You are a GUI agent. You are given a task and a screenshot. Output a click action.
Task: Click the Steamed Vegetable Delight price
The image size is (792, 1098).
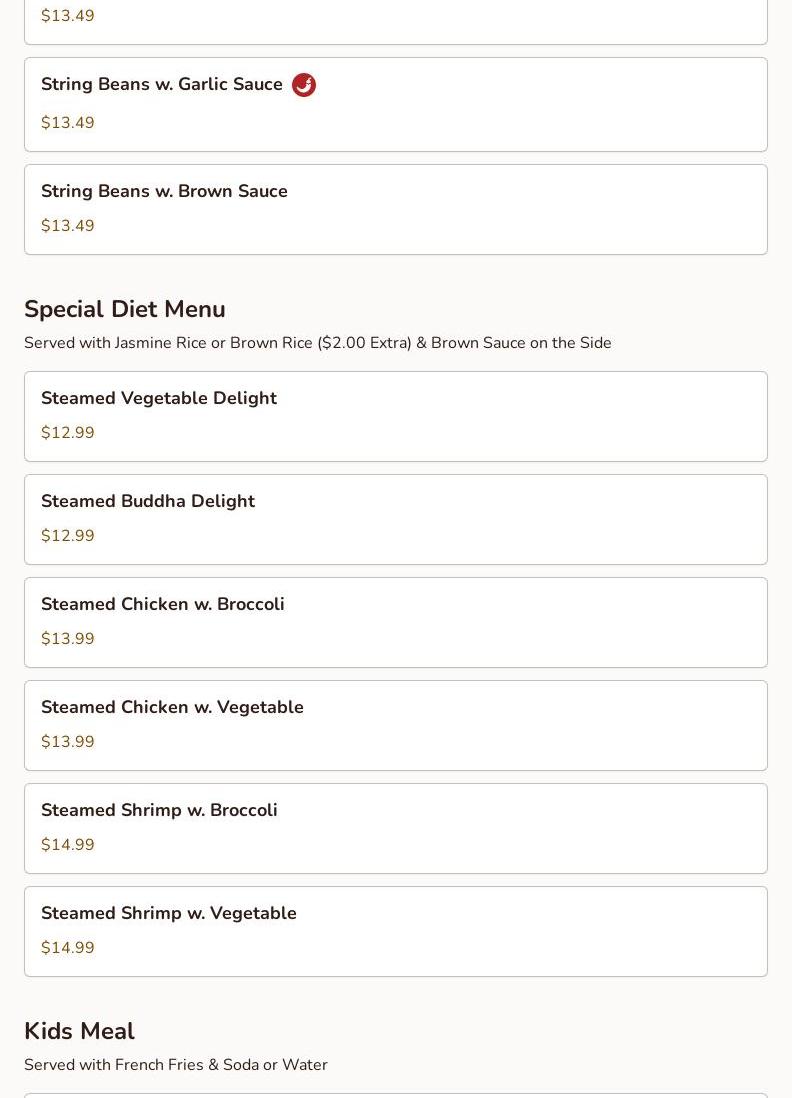pyautogui.click(x=68, y=433)
